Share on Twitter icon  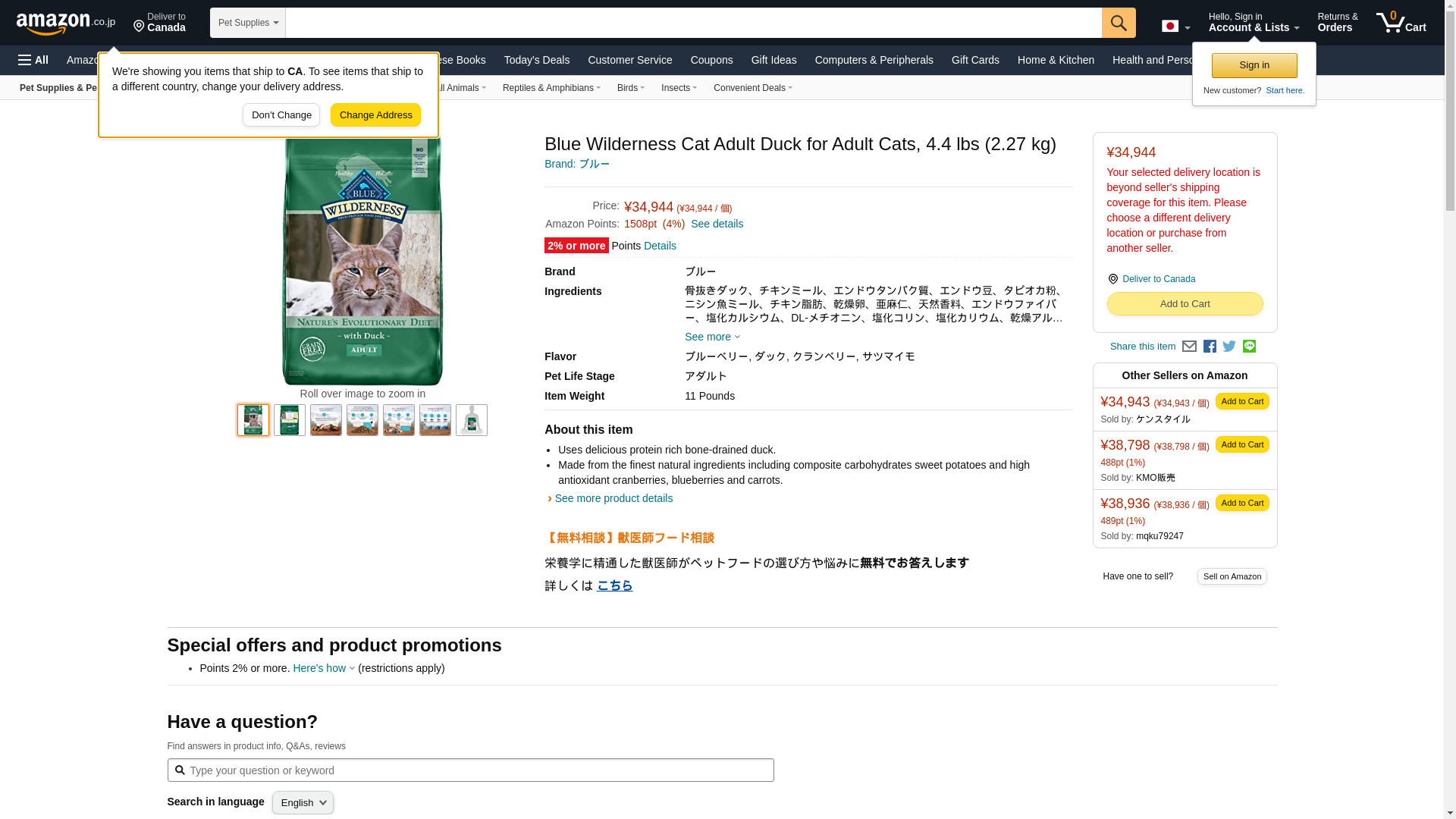click(1229, 347)
